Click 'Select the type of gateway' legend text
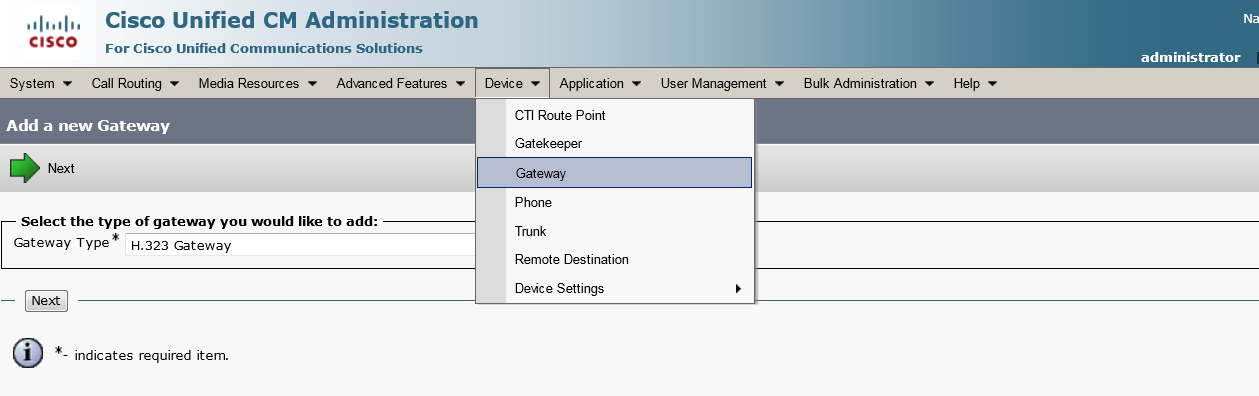 (x=199, y=221)
